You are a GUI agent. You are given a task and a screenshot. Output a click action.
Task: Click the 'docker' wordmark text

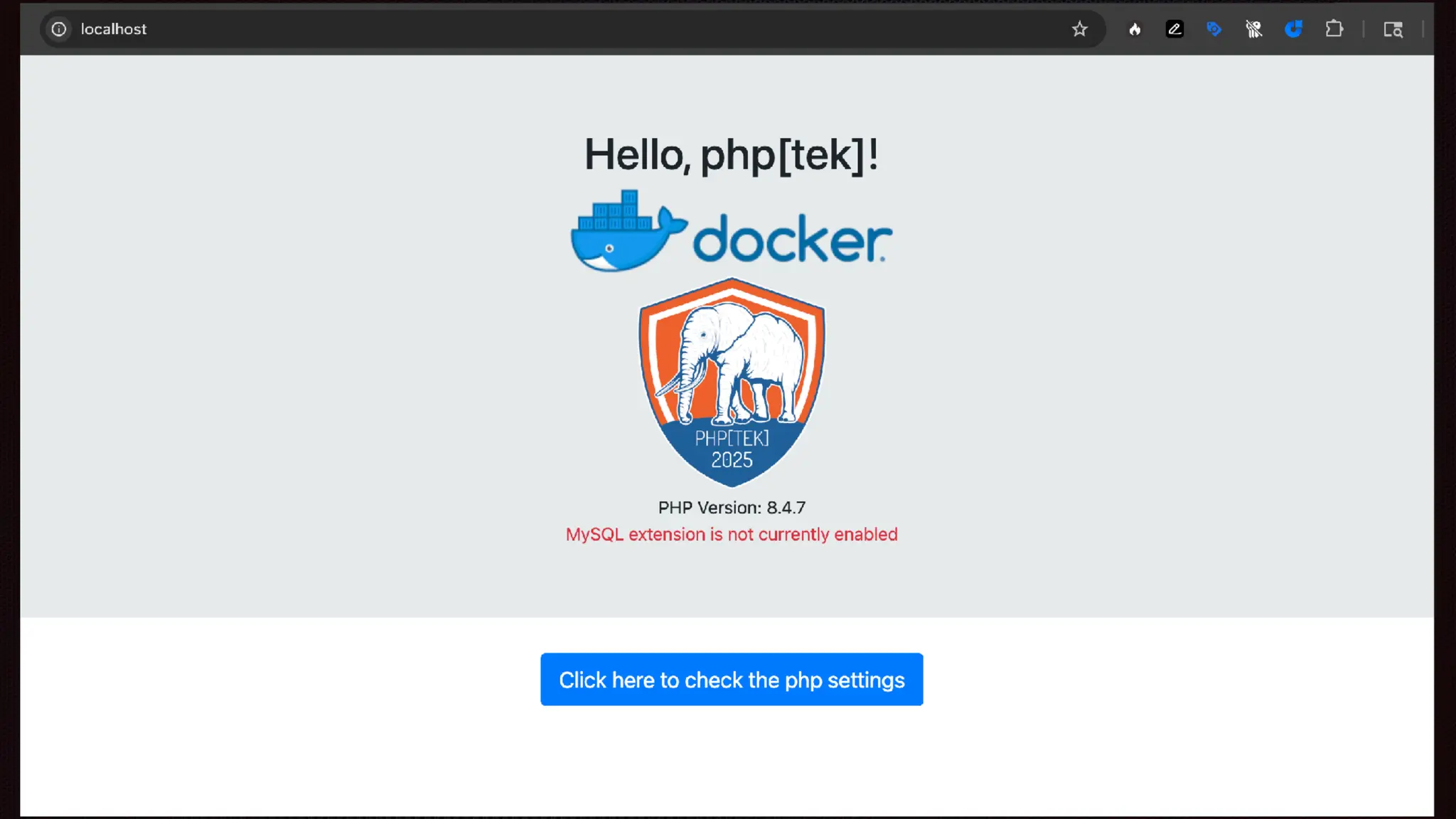coord(791,240)
